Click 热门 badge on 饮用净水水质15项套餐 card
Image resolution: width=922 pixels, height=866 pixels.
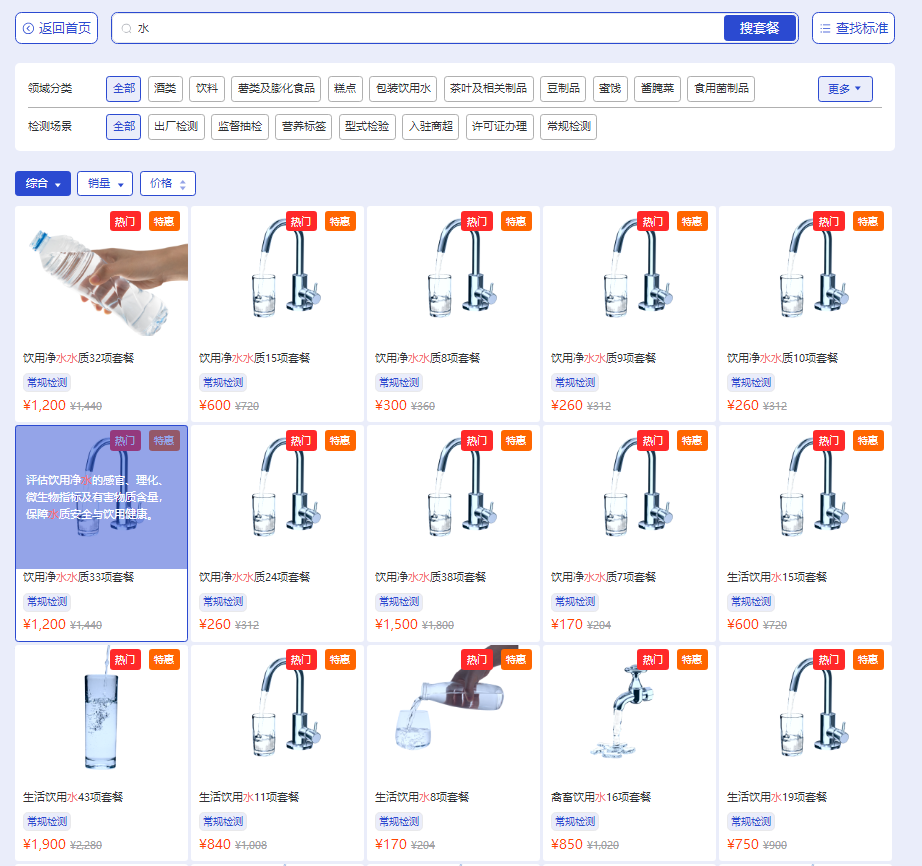pyautogui.click(x=301, y=221)
